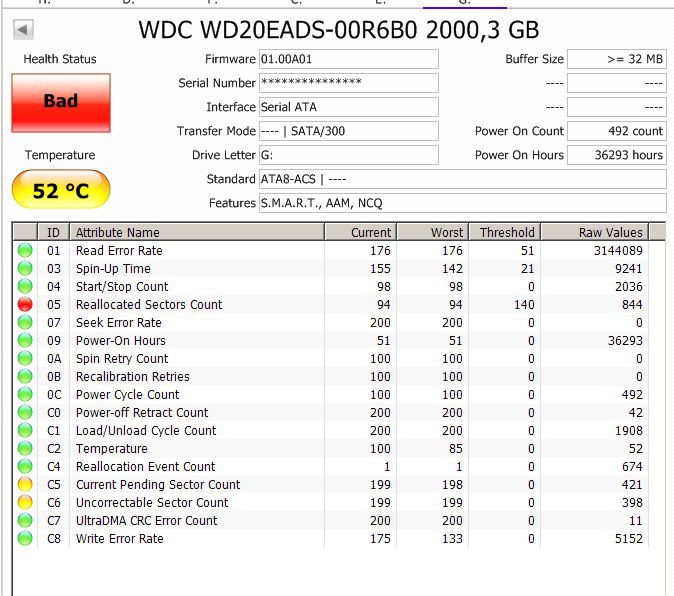Click the green status dot for Power-On Hours
The width and height of the screenshot is (674, 596).
25,340
